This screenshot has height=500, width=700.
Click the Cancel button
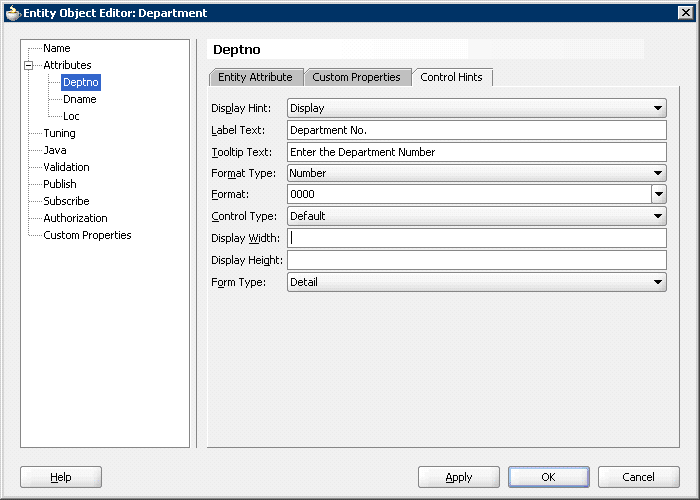638,477
